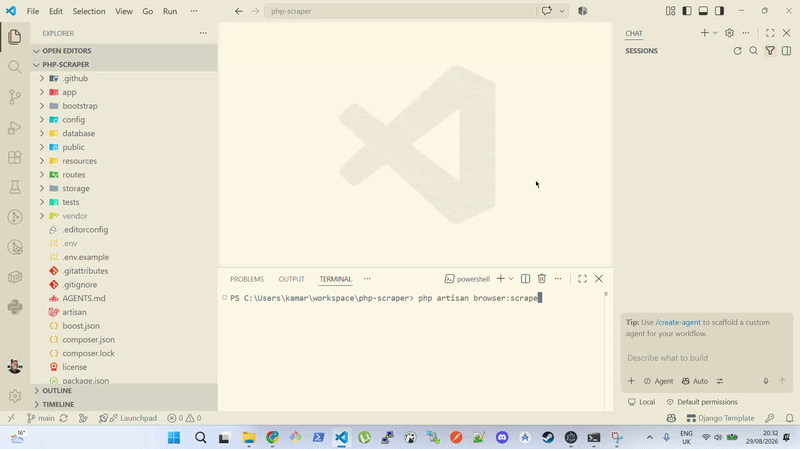Open the Edit menu

click(x=56, y=11)
